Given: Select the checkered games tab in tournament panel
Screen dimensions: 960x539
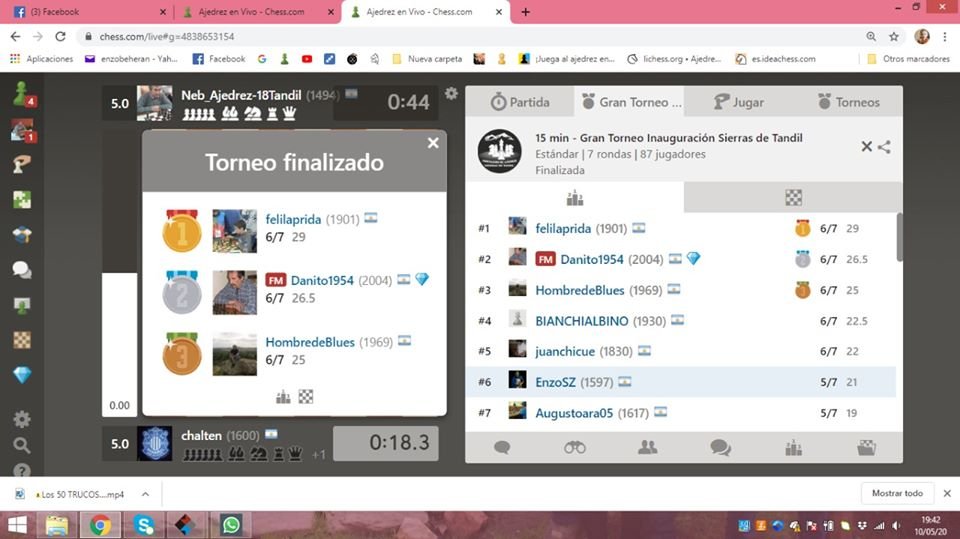Looking at the screenshot, I should 793,197.
